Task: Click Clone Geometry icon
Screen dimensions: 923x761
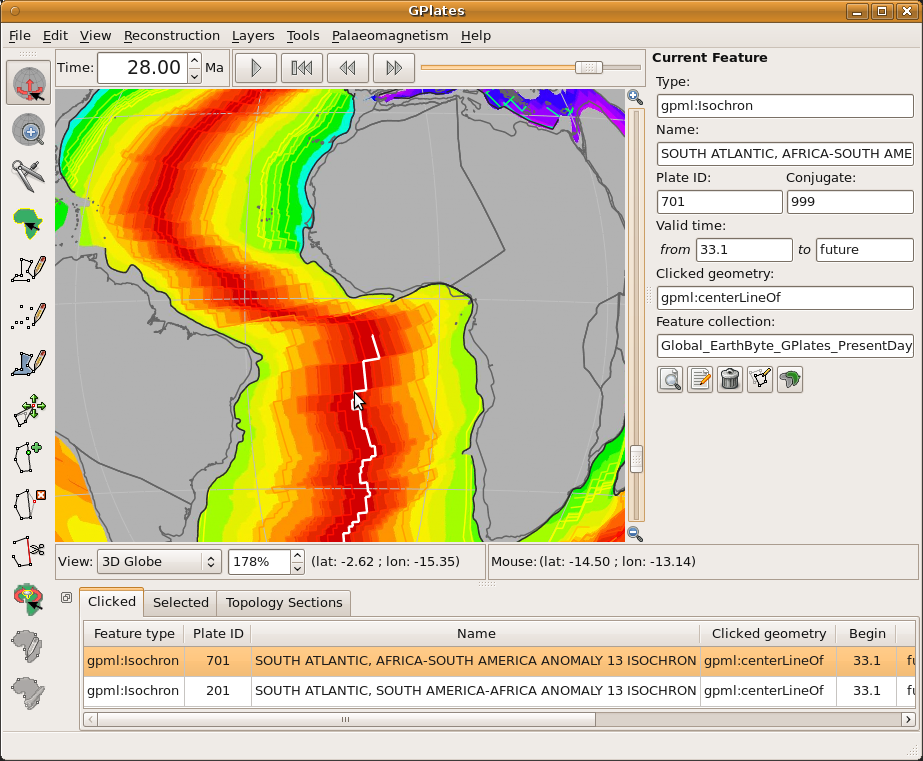Action: (x=760, y=380)
